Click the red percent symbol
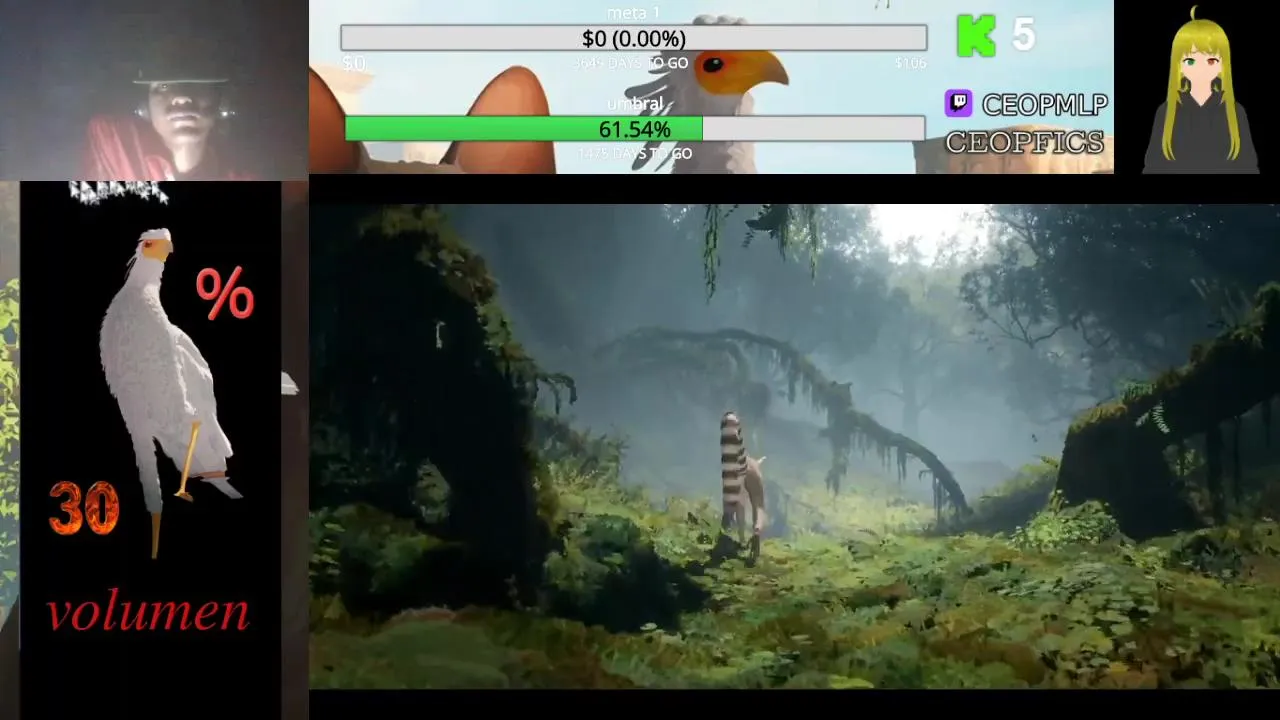The height and width of the screenshot is (720, 1280). tap(225, 294)
